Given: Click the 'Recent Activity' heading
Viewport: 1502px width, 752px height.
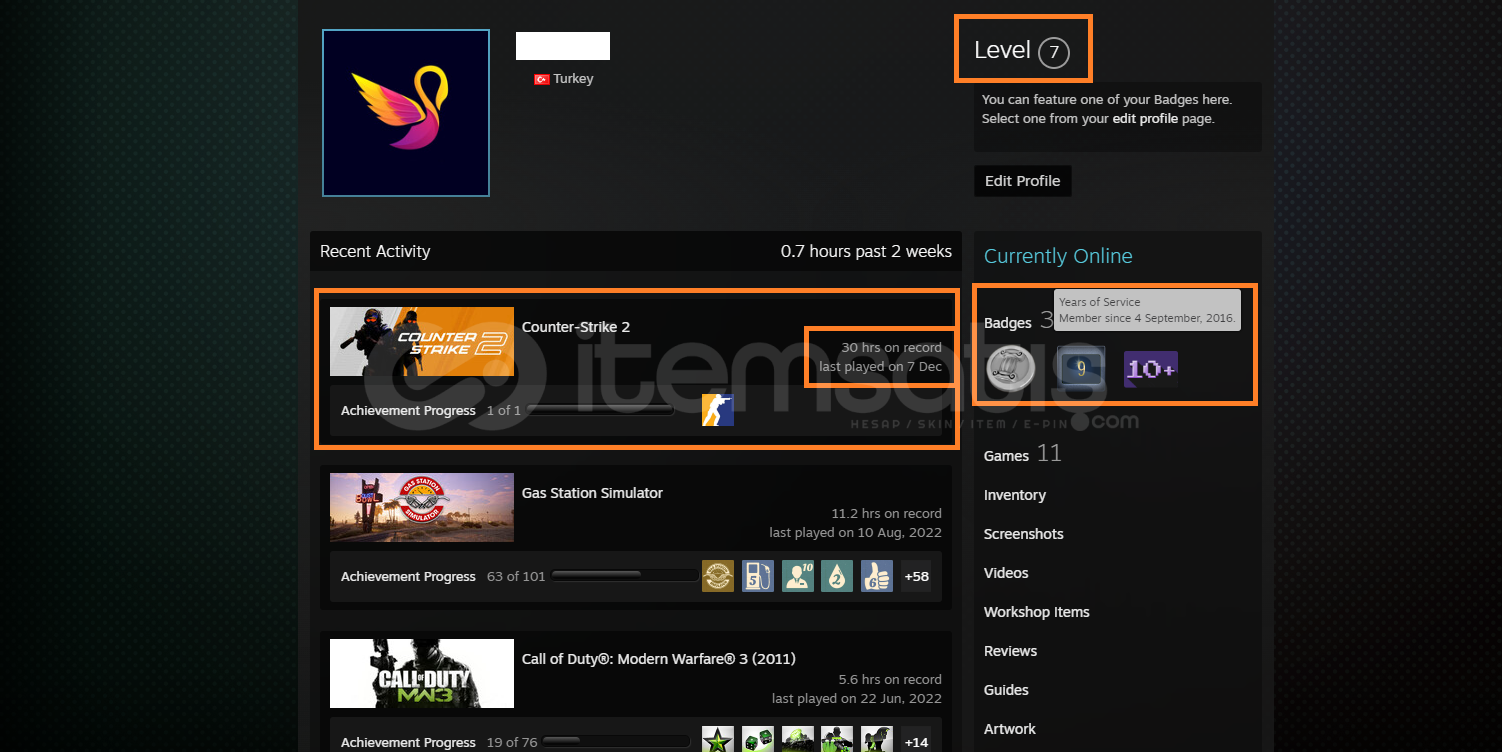Looking at the screenshot, I should point(375,251).
